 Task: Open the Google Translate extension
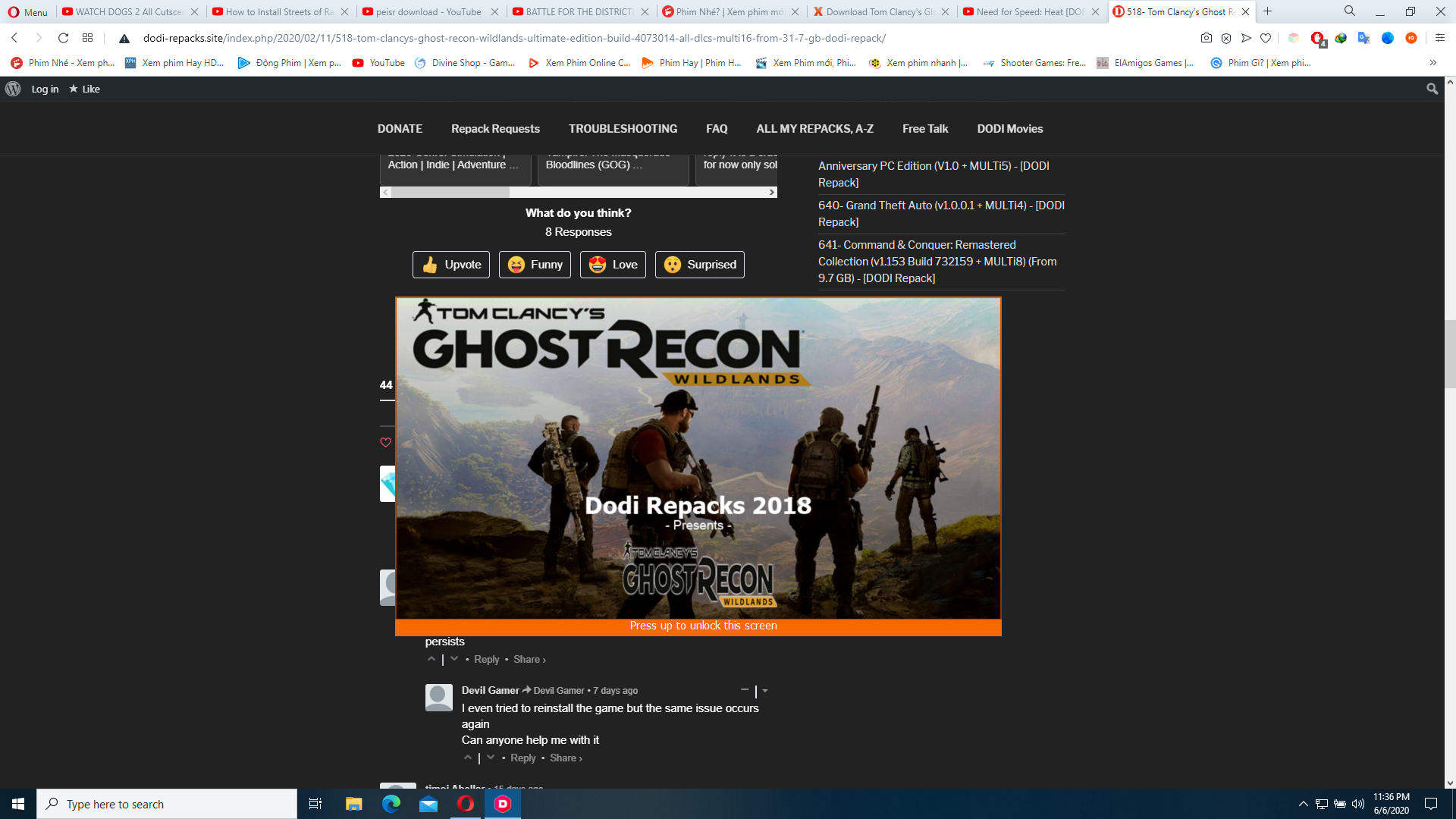[x=1365, y=38]
